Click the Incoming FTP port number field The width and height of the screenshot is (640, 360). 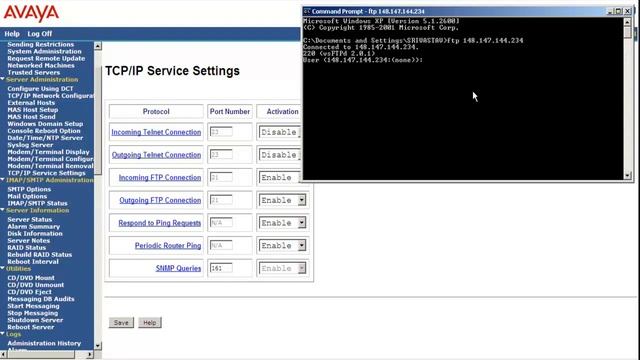[221, 177]
